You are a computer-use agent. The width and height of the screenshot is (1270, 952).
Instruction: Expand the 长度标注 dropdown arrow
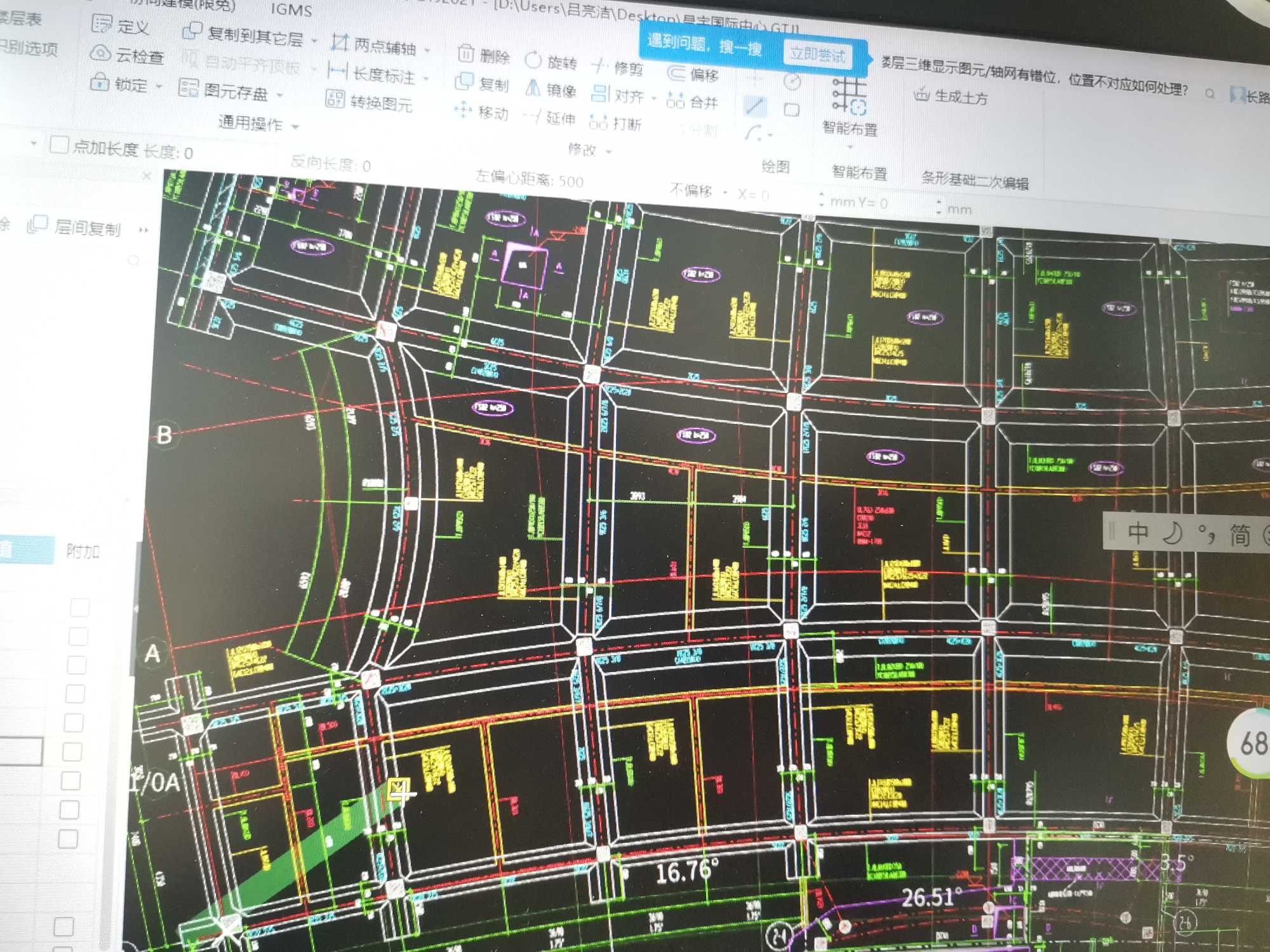pos(426,79)
